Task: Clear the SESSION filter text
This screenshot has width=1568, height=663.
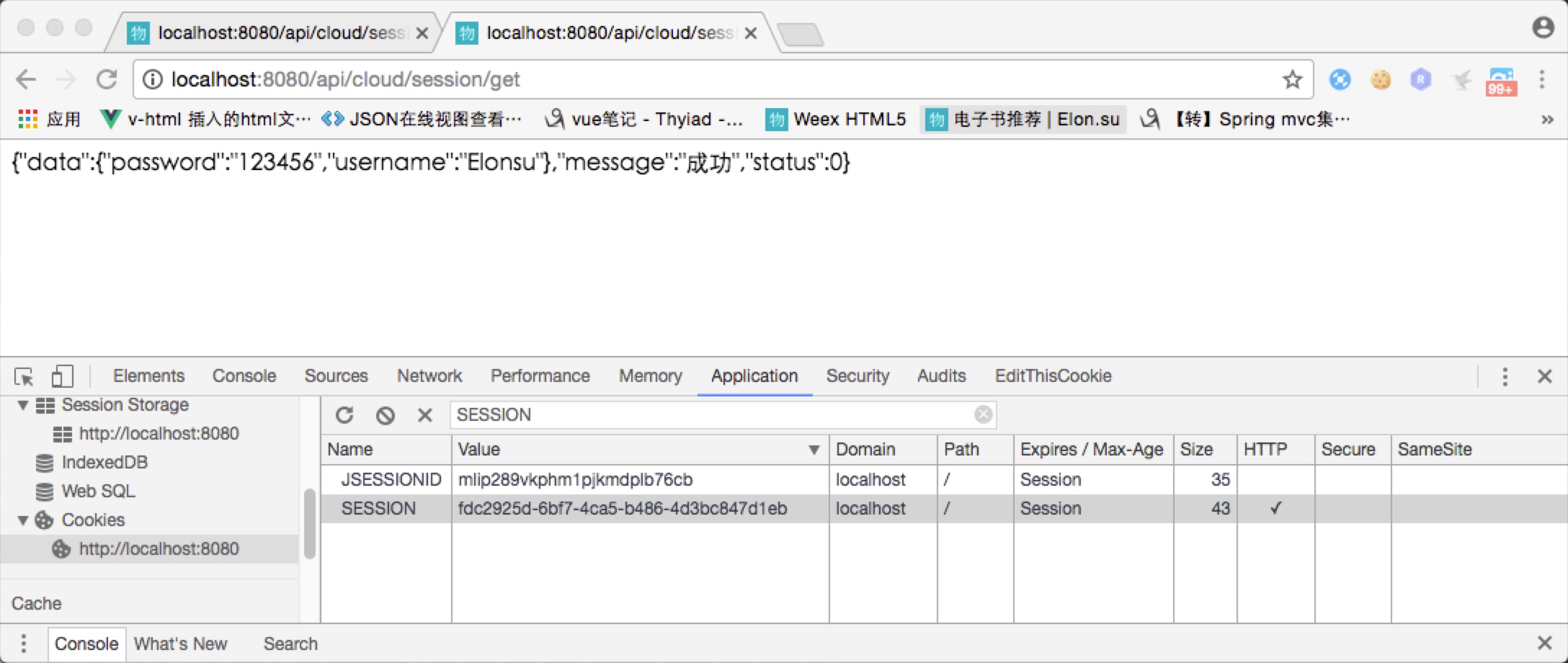Action: point(983,414)
